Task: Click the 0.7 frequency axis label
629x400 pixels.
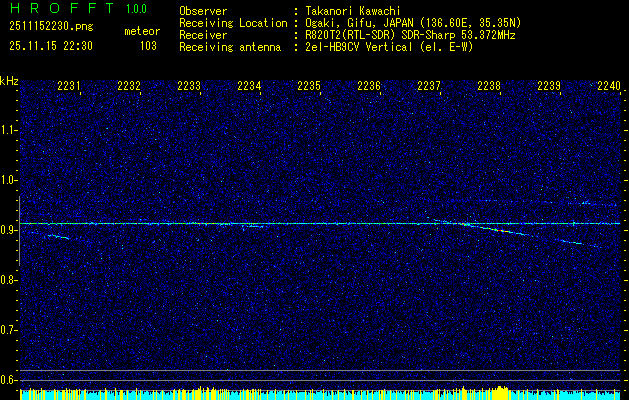Action: (9, 330)
